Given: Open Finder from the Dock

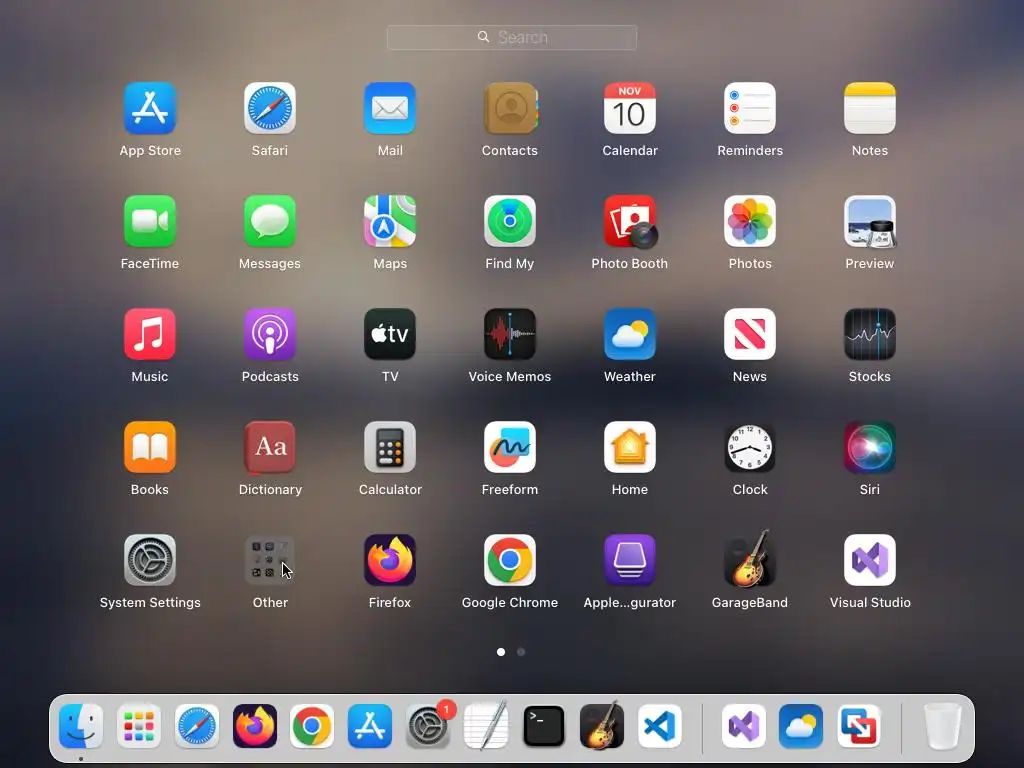Looking at the screenshot, I should (x=81, y=726).
